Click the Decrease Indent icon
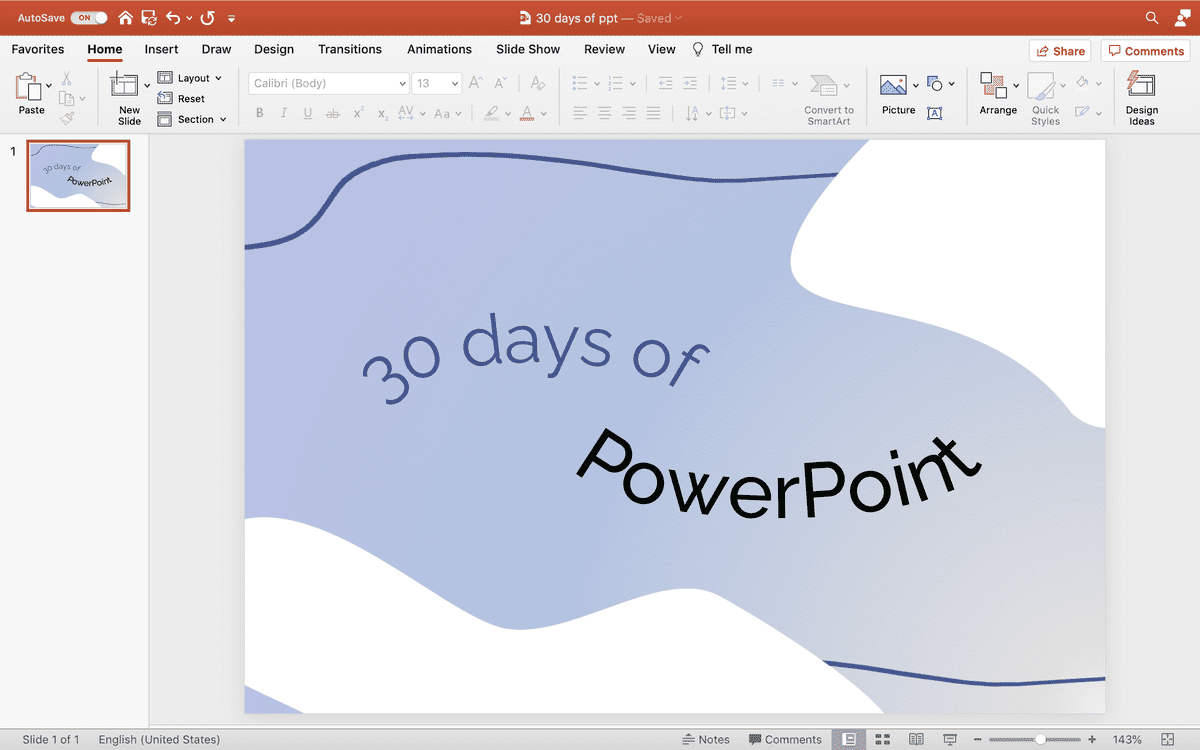The height and width of the screenshot is (750, 1200). click(x=665, y=83)
